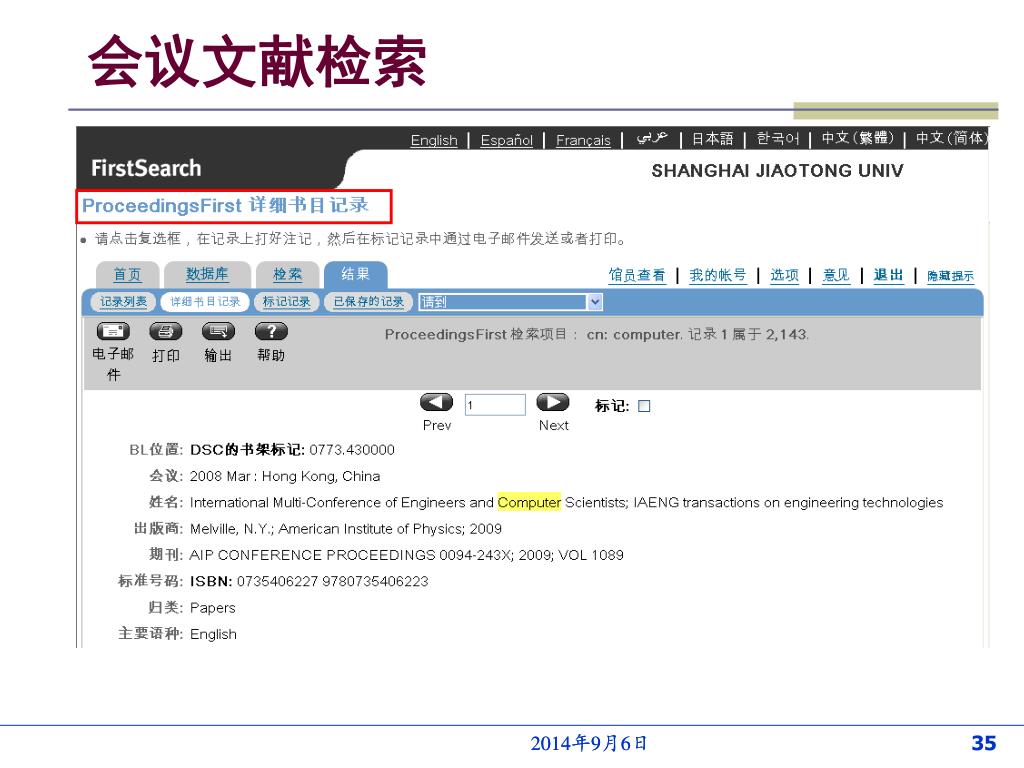Click the export (输出) icon
The width and height of the screenshot is (1024, 768).
[218, 331]
